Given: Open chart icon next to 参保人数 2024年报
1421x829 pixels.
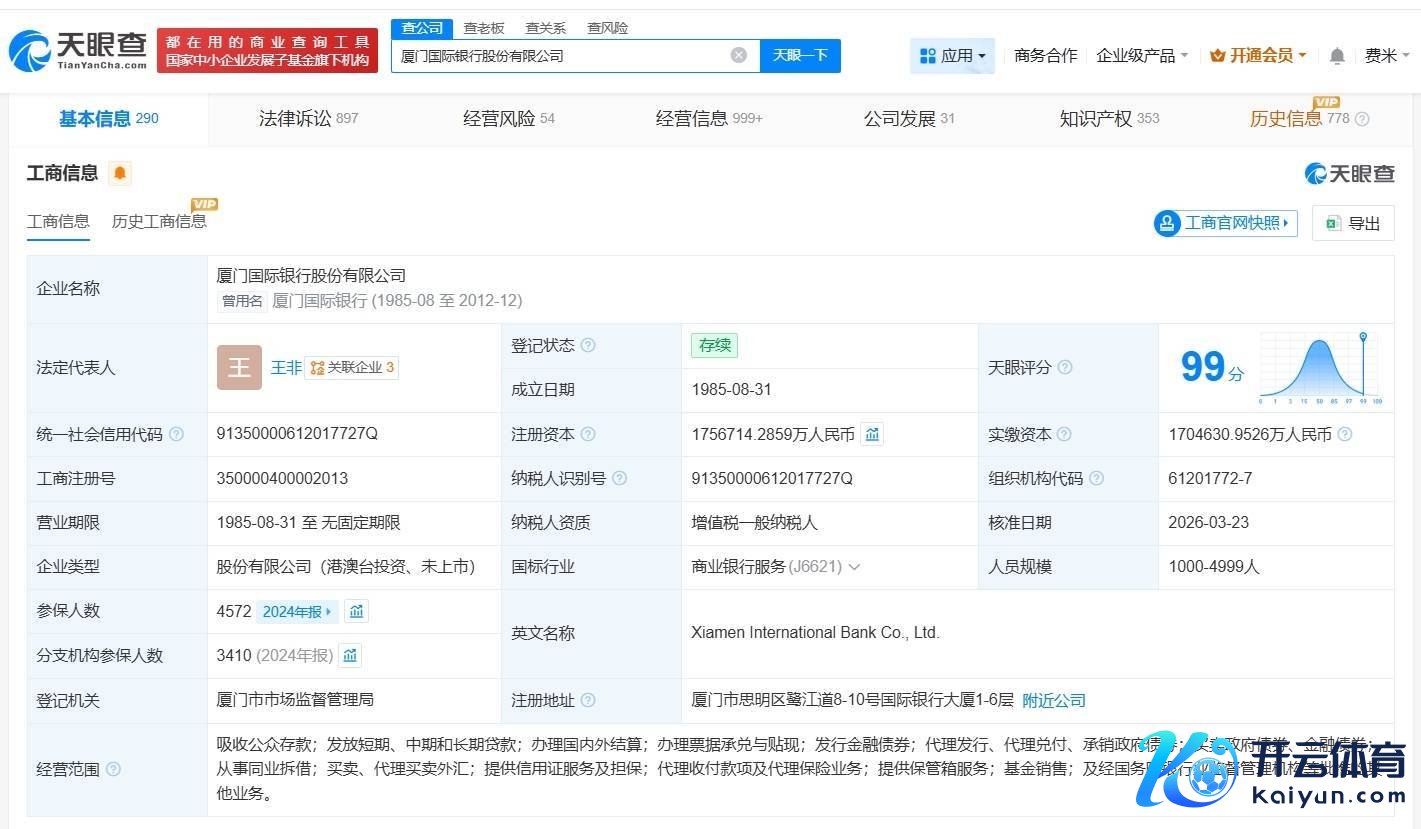Looking at the screenshot, I should pos(356,611).
